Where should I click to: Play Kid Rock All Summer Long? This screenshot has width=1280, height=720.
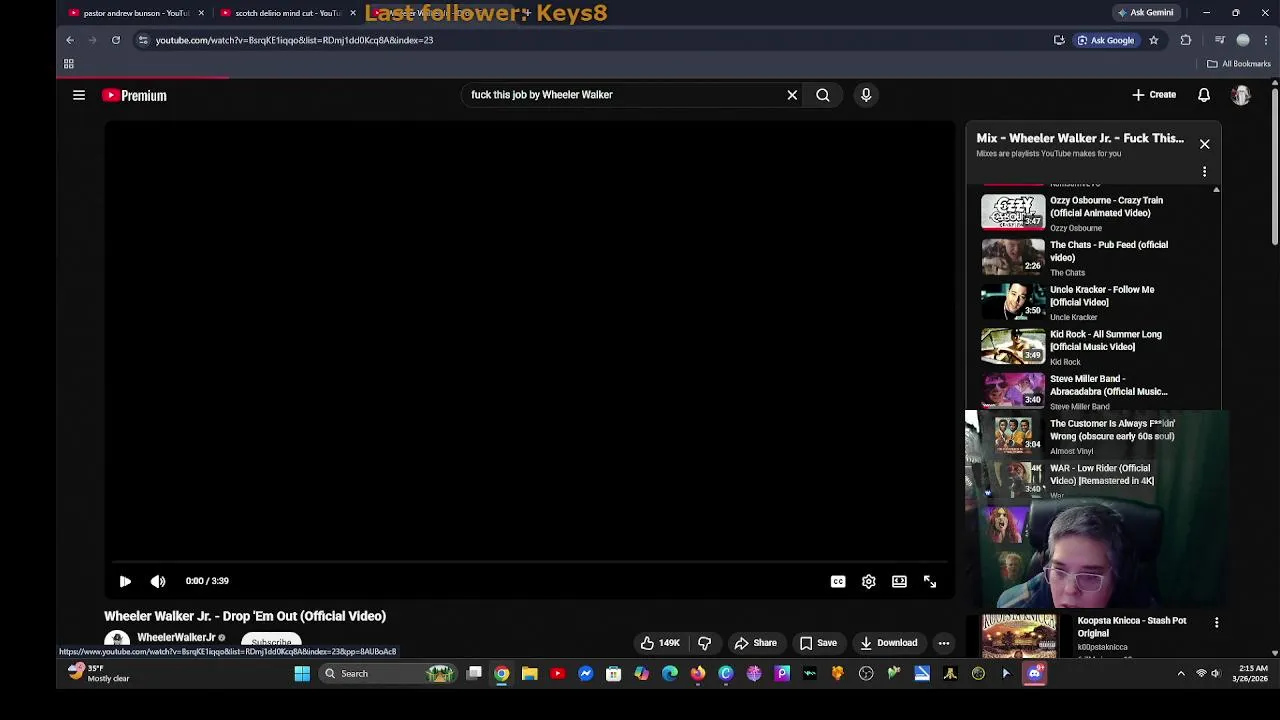tap(1096, 347)
